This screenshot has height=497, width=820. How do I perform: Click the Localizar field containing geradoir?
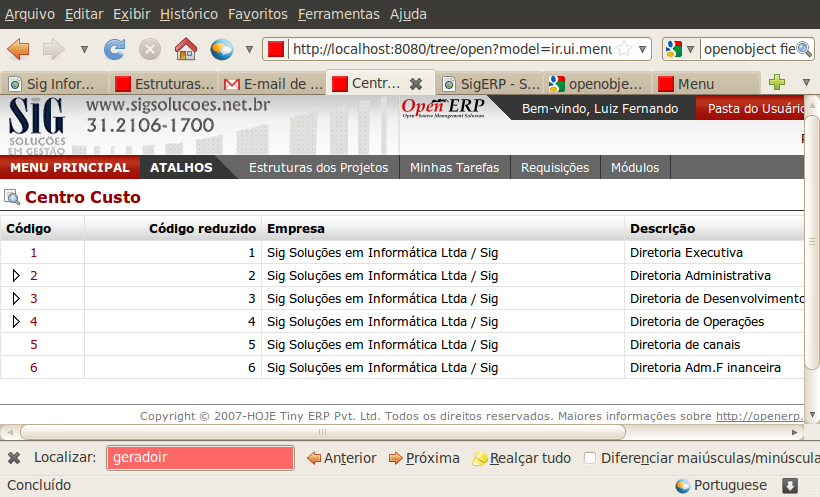200,458
